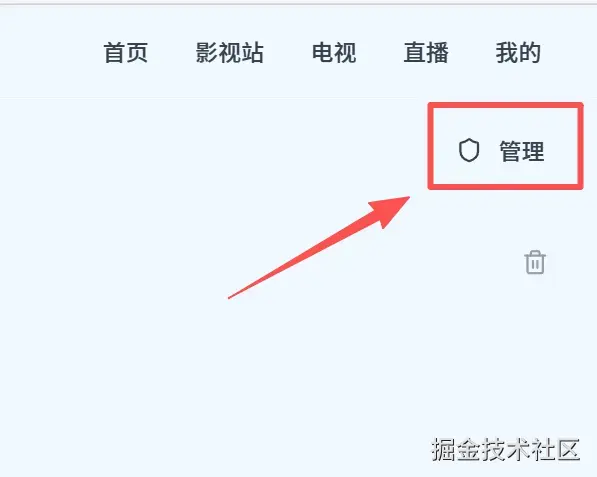This screenshot has width=597, height=477.
Task: Click the outlined shield security icon
Action: (469, 150)
